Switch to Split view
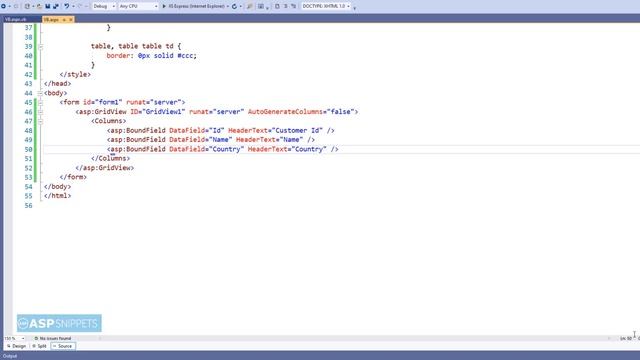640x360 pixels. (x=39, y=346)
